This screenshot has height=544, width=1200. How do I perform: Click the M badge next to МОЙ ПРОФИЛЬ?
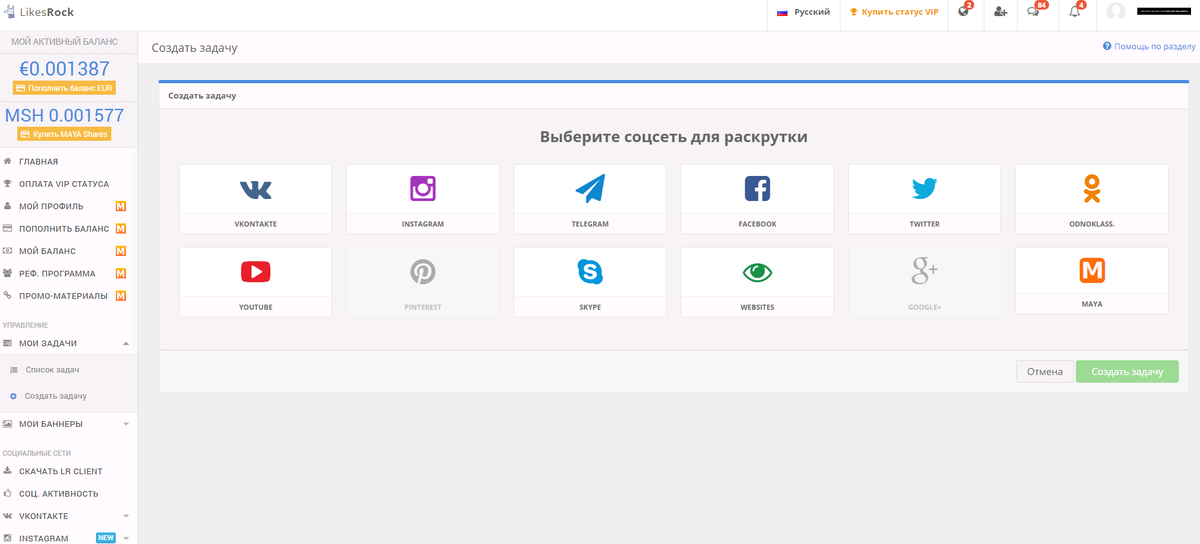(120, 206)
